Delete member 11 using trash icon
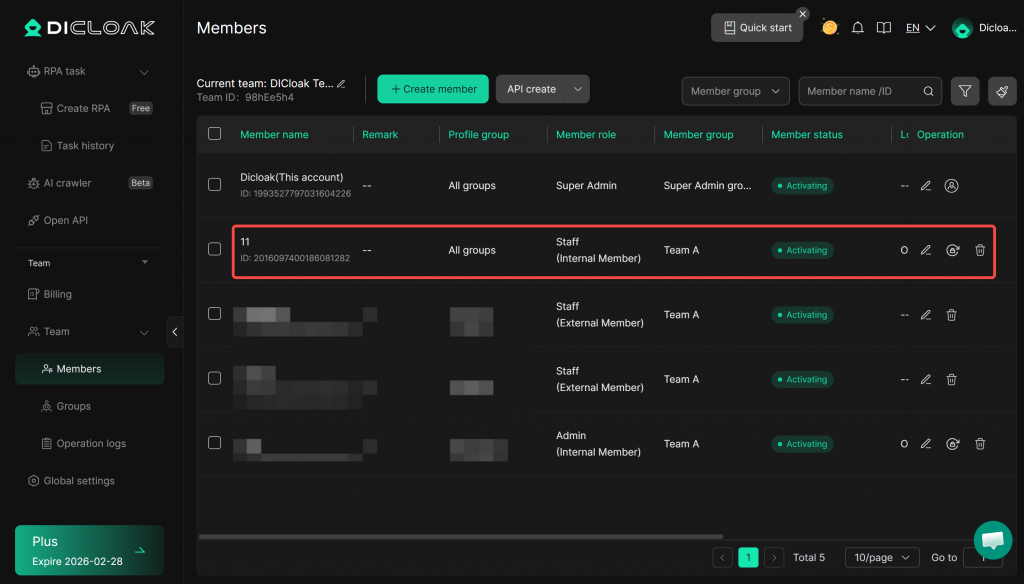The height and width of the screenshot is (584, 1024). pyautogui.click(x=980, y=250)
